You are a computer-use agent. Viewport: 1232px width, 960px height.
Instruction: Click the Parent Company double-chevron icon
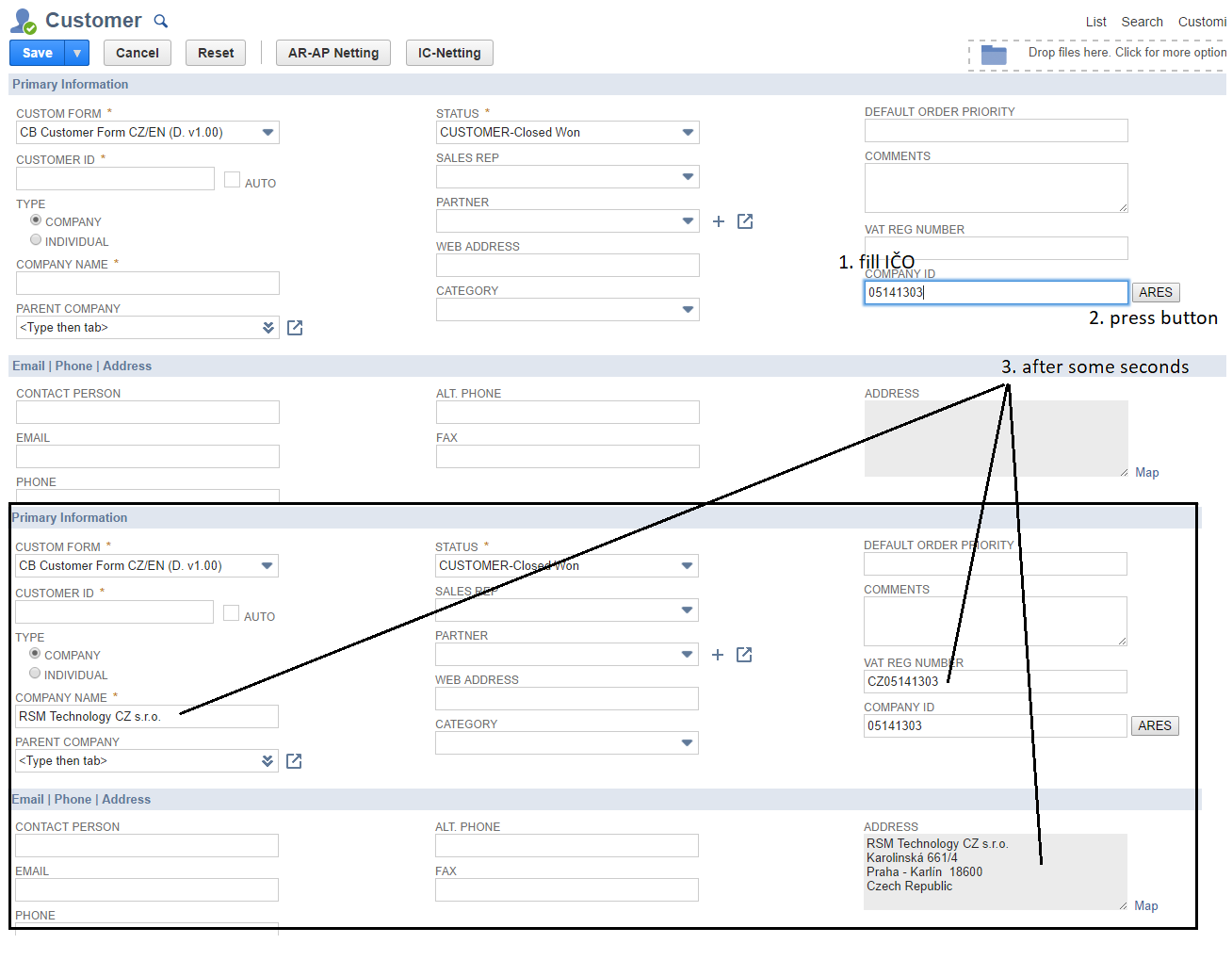click(x=268, y=328)
